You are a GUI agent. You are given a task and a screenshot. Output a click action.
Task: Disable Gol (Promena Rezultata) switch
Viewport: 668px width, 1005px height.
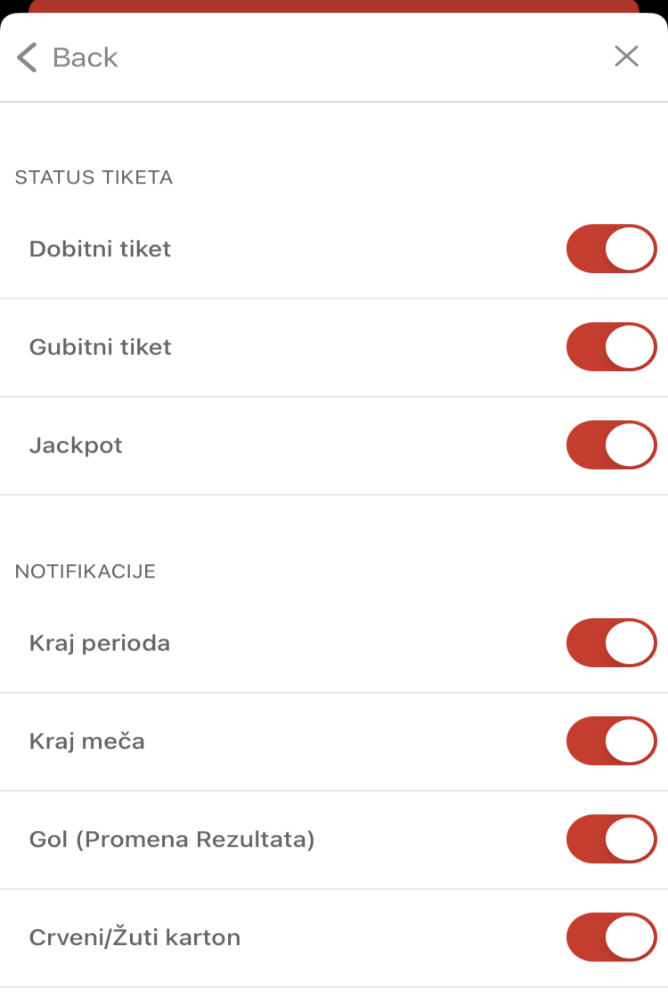pyautogui.click(x=612, y=839)
